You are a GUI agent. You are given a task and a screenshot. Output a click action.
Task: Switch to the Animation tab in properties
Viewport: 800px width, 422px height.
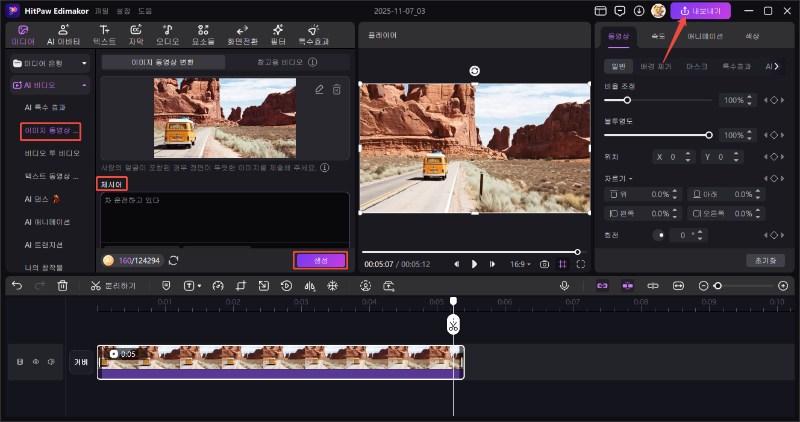[705, 36]
